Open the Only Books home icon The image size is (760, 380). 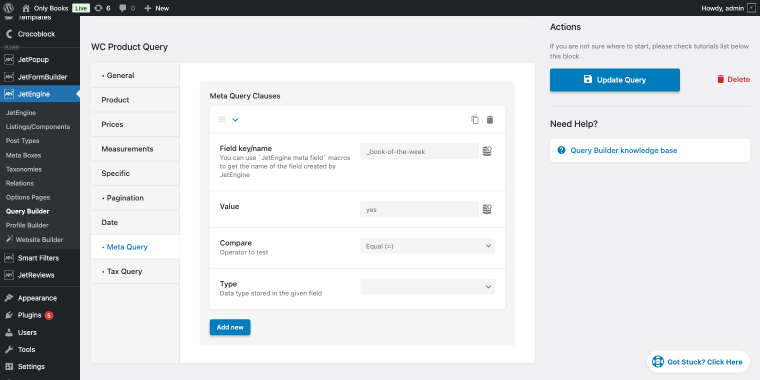tap(26, 8)
